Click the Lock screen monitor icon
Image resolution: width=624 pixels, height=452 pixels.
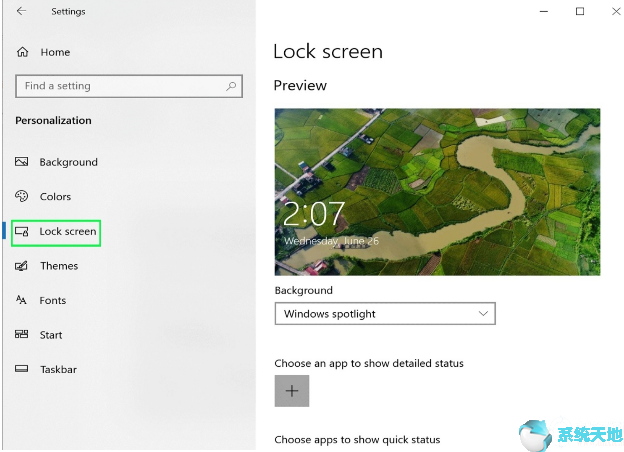(x=21, y=231)
